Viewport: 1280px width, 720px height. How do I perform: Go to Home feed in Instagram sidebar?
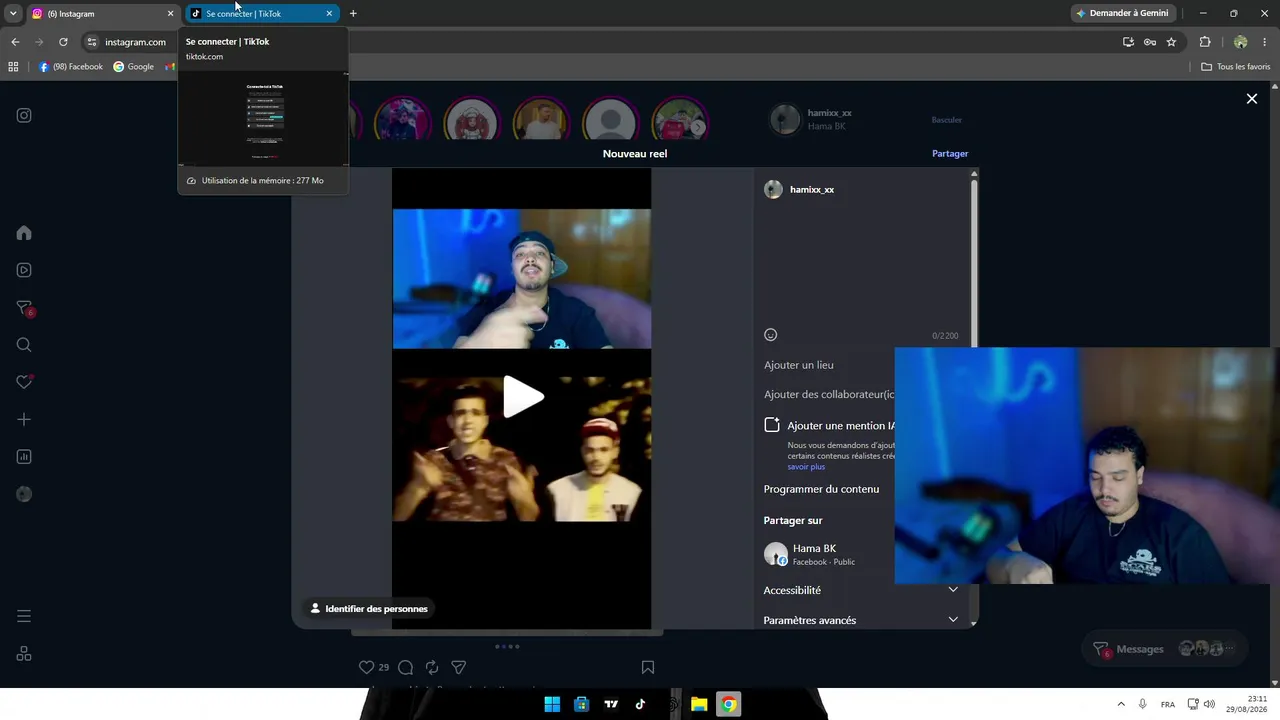[x=24, y=233]
